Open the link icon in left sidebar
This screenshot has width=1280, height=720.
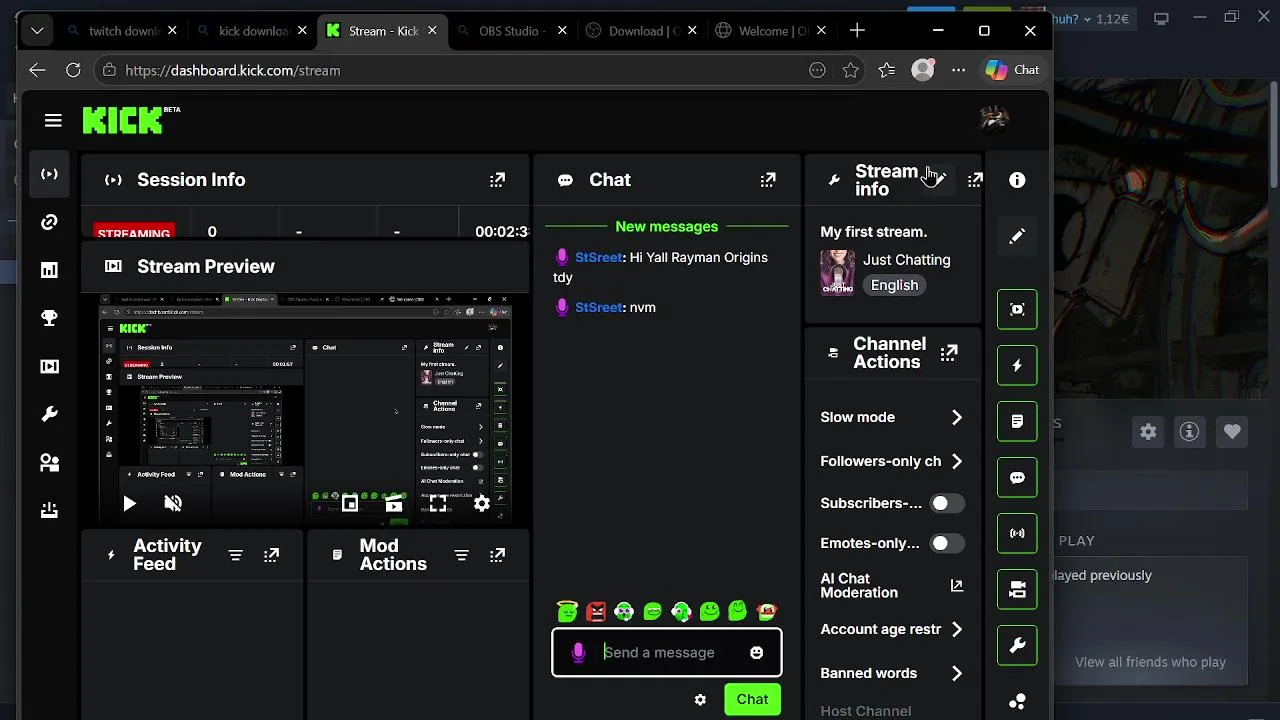click(49, 222)
